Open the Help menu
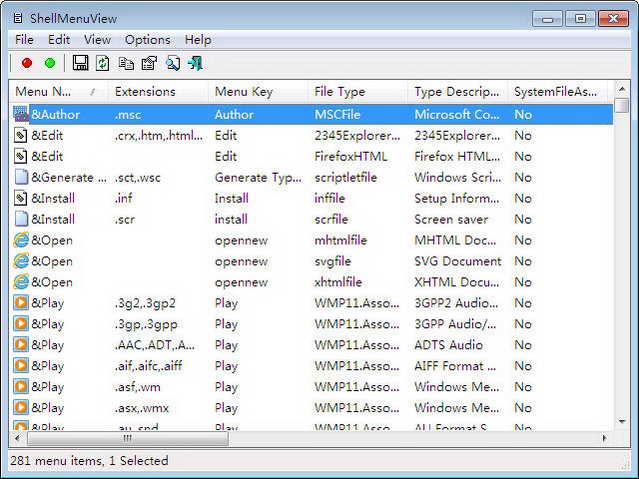This screenshot has height=479, width=639. 198,40
